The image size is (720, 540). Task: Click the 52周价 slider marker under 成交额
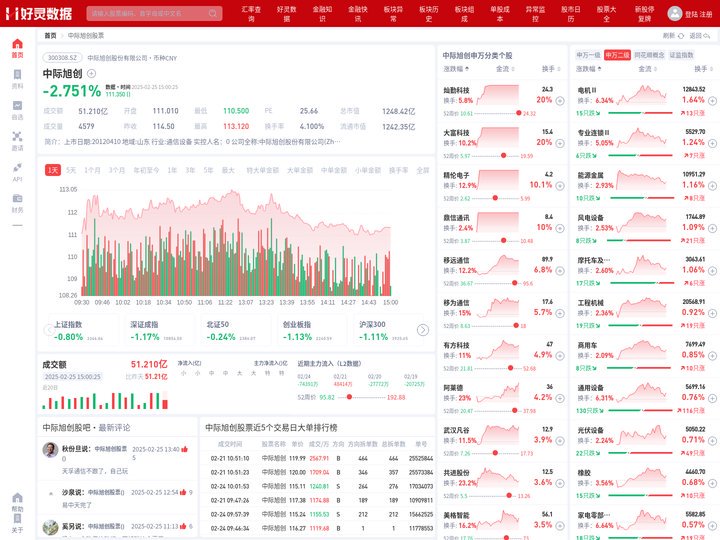(349, 397)
